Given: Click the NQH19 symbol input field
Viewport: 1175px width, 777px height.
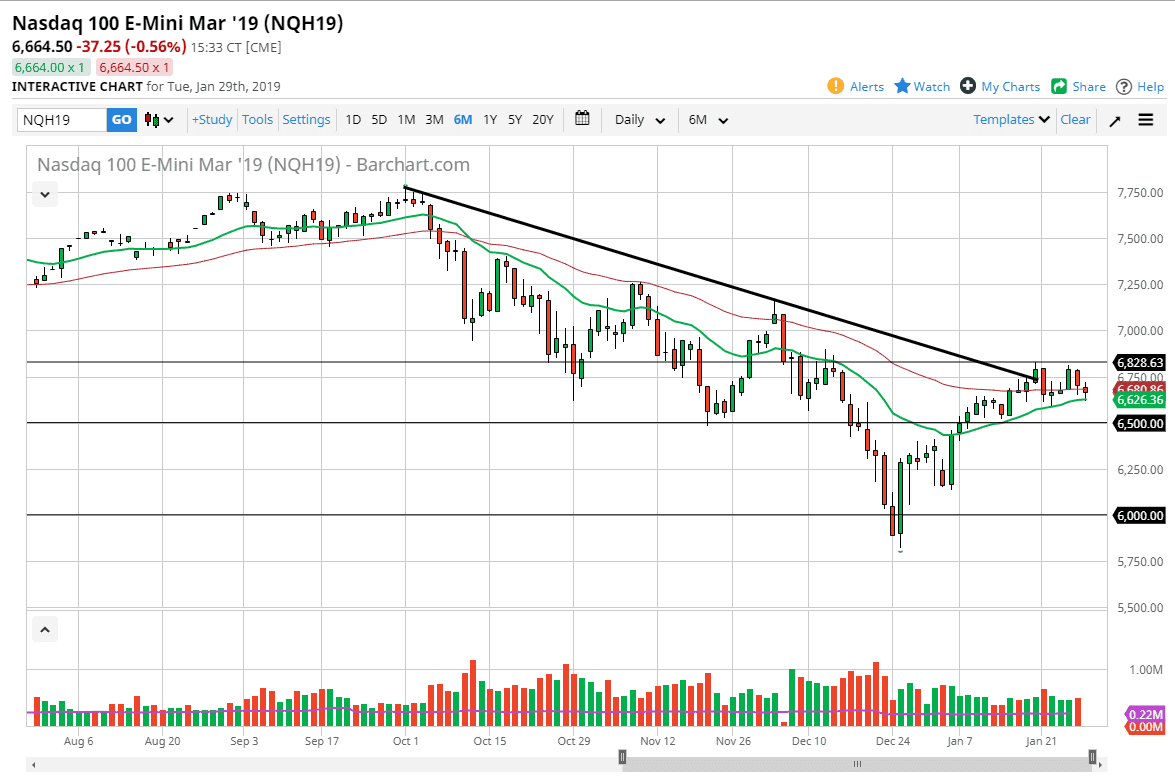Looking at the screenshot, I should (60, 119).
